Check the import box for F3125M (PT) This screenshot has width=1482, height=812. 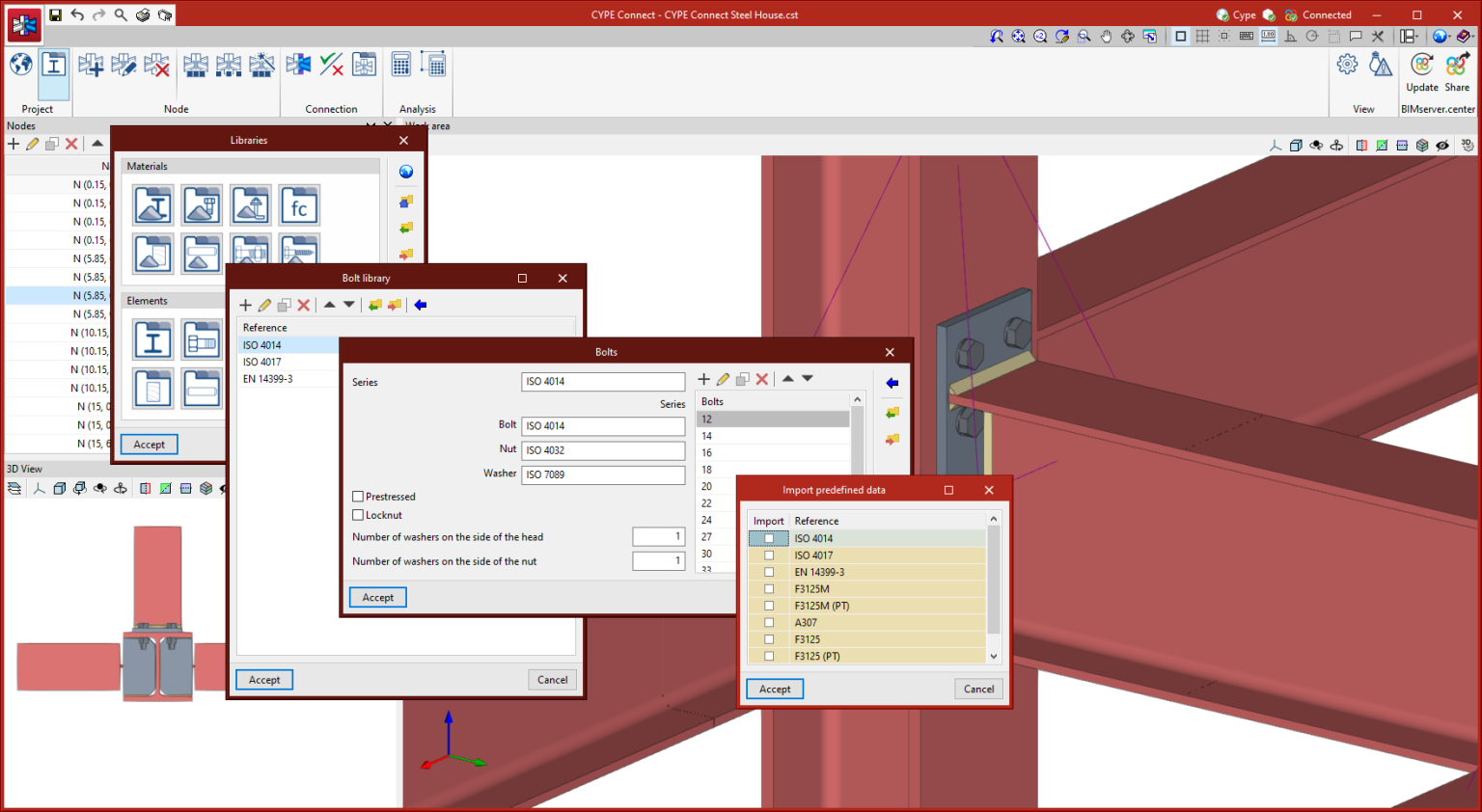(769, 606)
